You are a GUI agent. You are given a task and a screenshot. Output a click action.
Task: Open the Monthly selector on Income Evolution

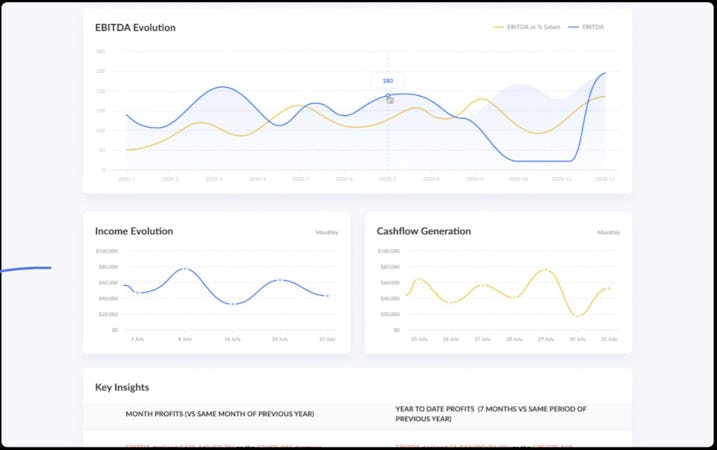[x=327, y=232]
